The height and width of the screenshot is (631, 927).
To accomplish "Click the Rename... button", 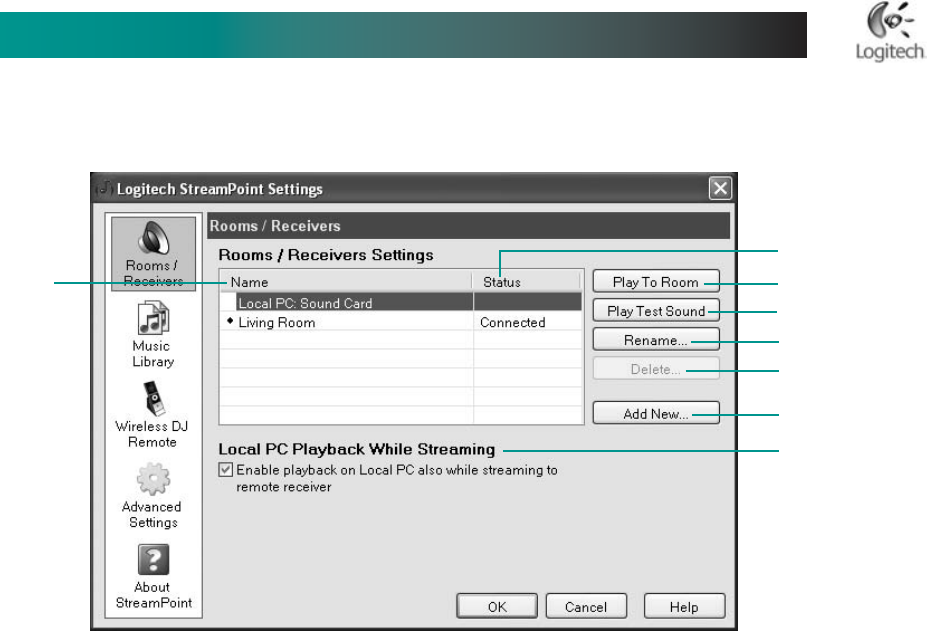I will (656, 340).
